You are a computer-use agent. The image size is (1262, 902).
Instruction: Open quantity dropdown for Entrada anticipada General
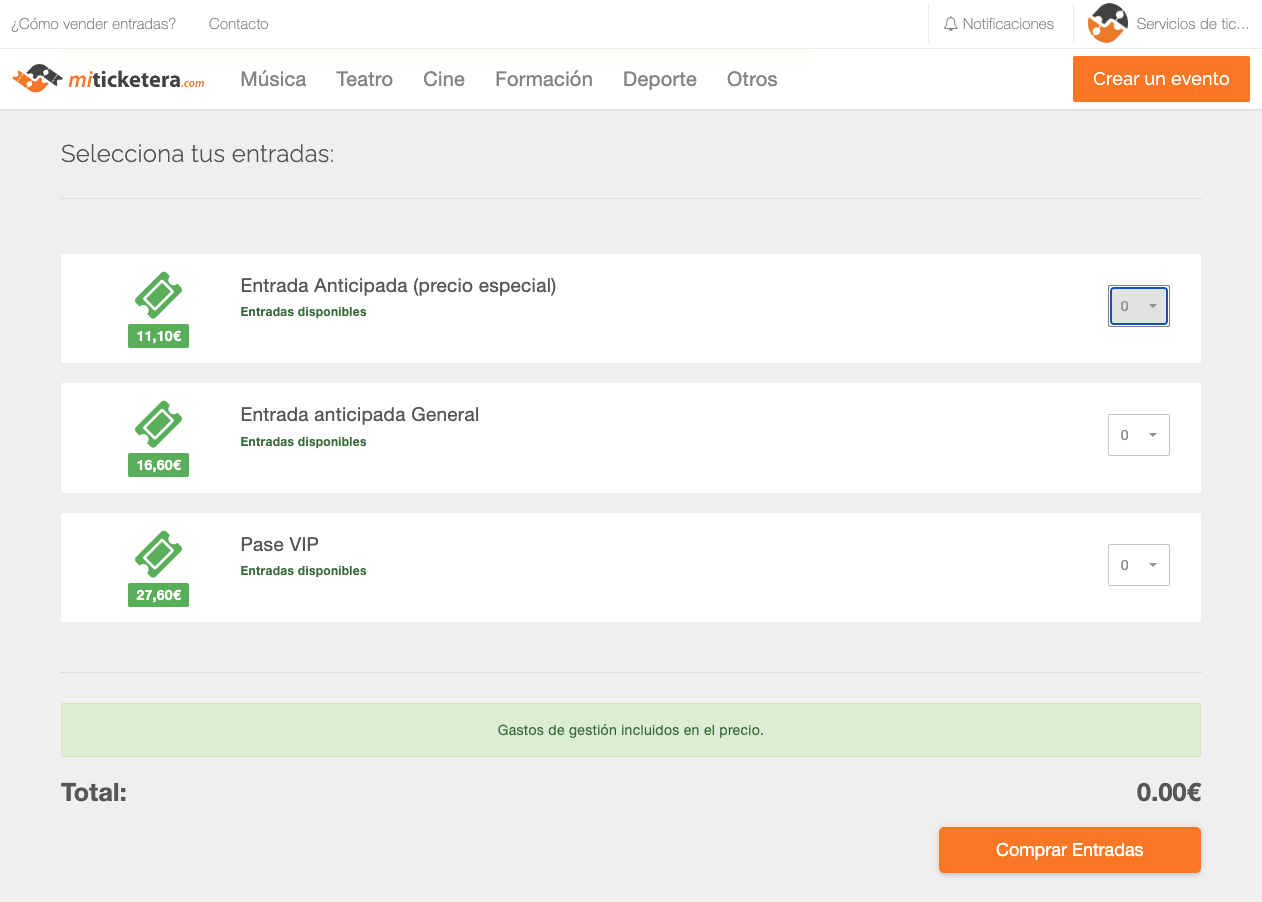tap(1138, 435)
